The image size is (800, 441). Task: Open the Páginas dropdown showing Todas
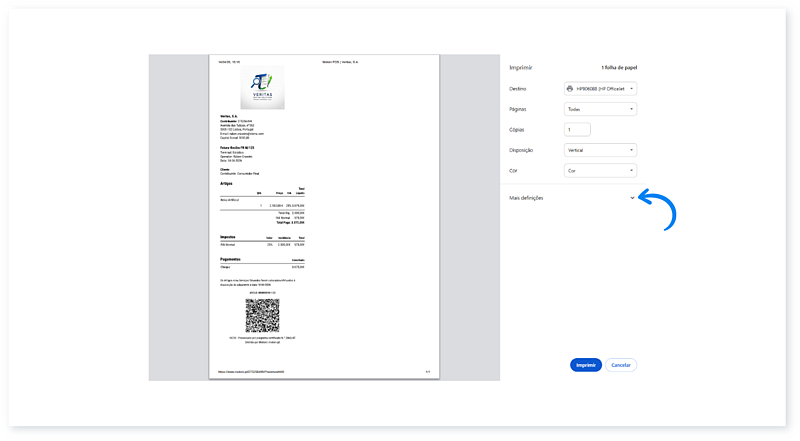pyautogui.click(x=600, y=109)
